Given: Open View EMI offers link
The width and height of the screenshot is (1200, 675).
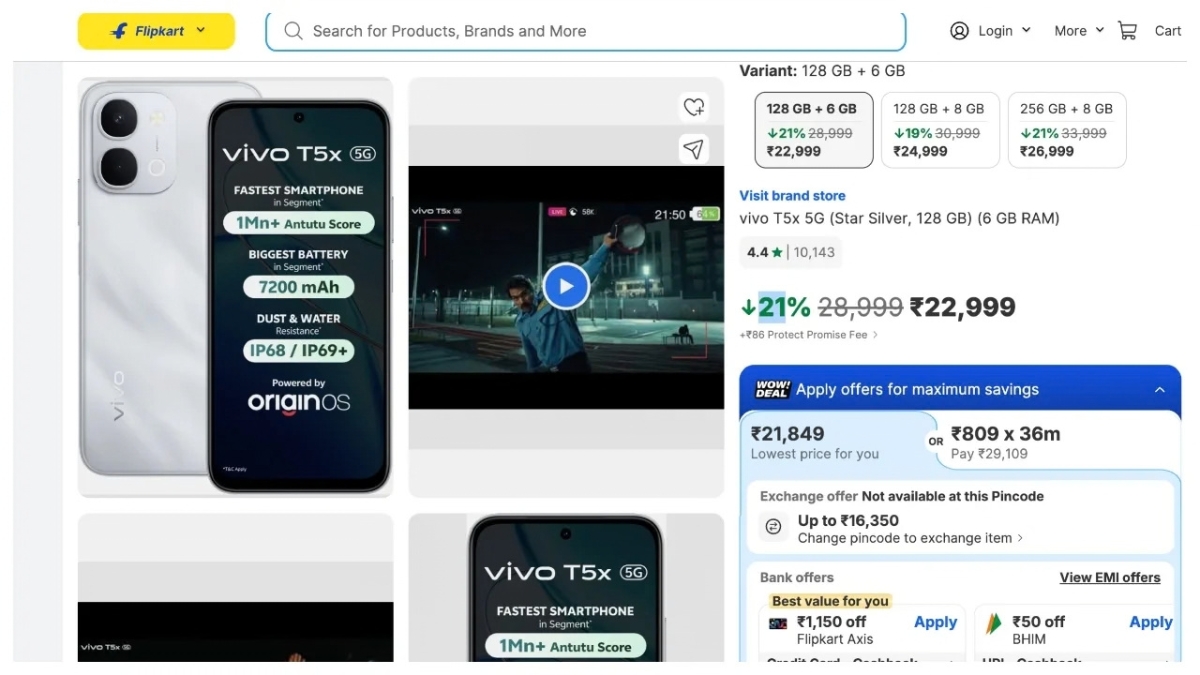Looking at the screenshot, I should 1110,578.
